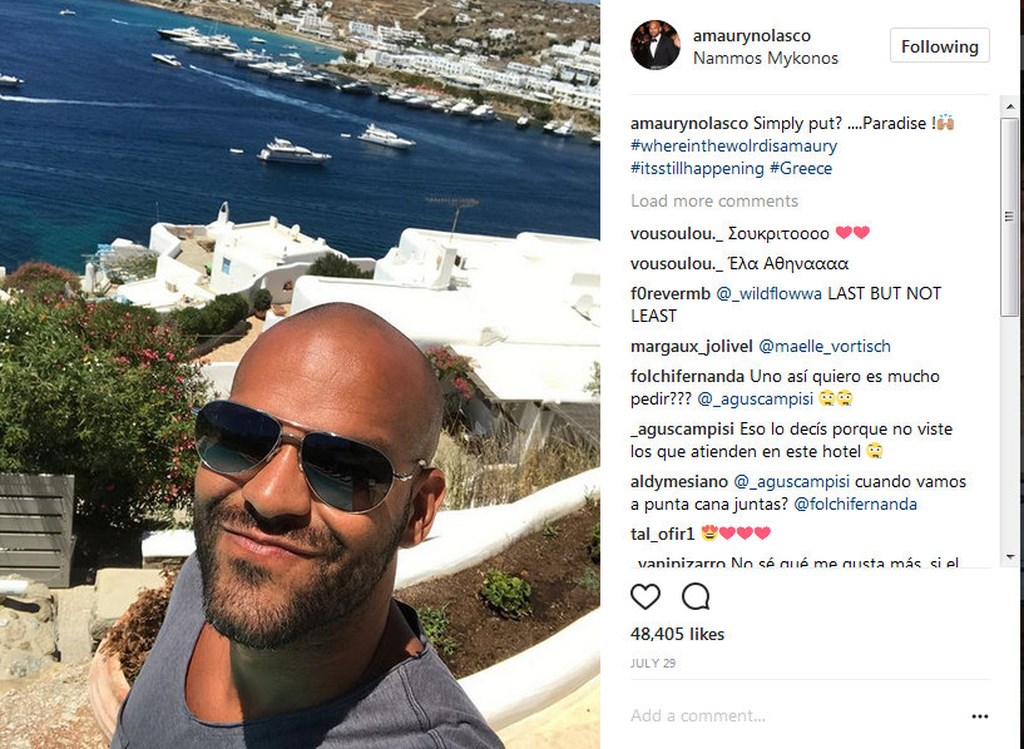The image size is (1024, 749).
Task: View who liked: 48,405 likes
Action: 677,634
